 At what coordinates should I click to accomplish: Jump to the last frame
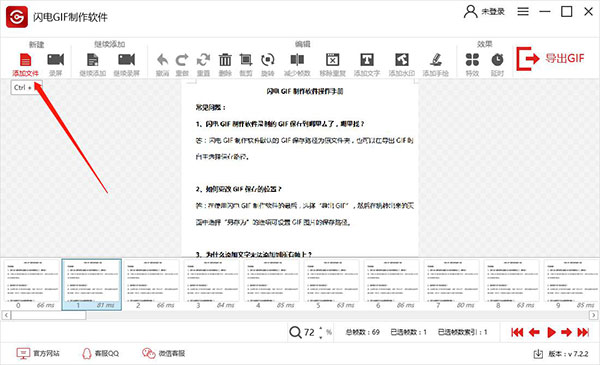click(583, 332)
